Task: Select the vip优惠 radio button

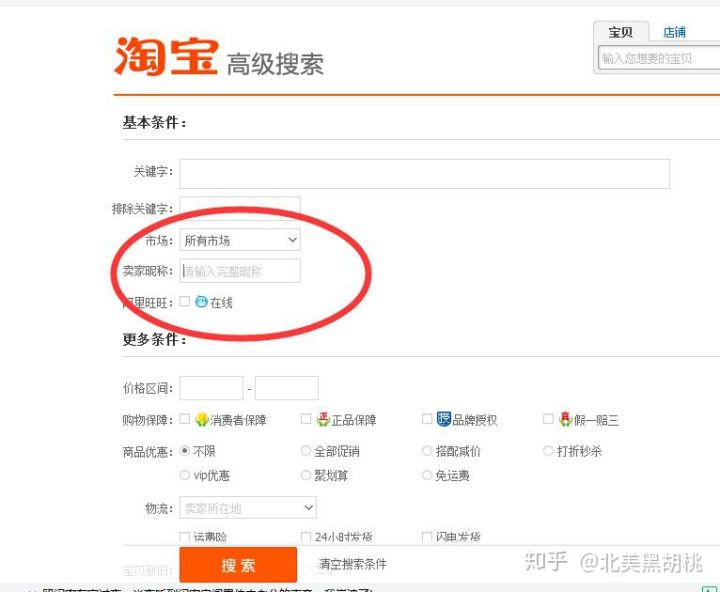Action: [185, 475]
